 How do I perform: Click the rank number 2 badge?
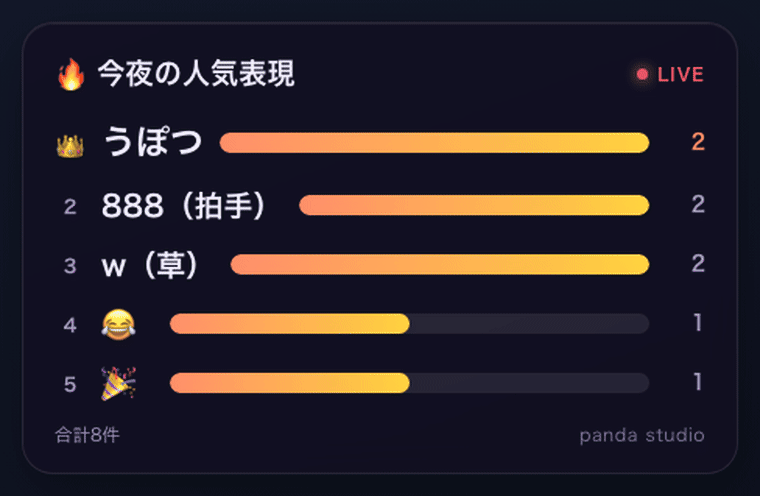(x=70, y=207)
